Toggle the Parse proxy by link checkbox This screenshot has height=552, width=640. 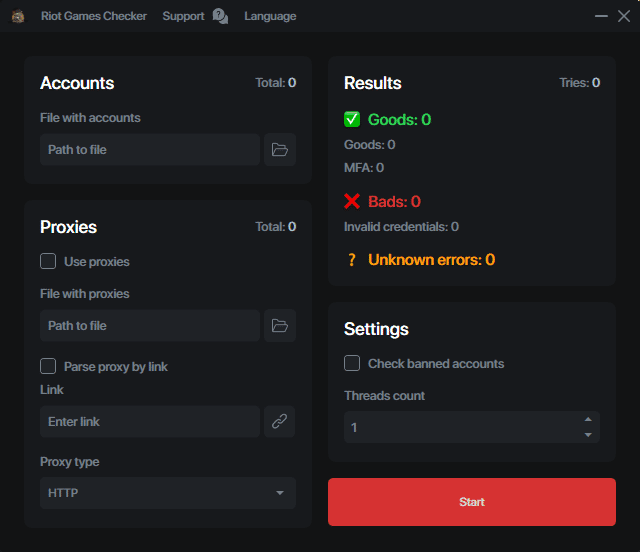click(48, 367)
